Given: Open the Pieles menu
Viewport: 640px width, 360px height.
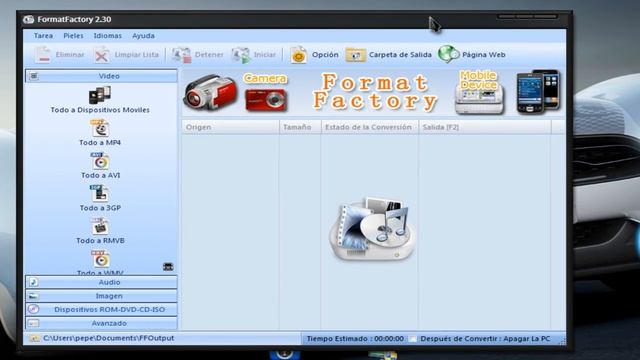Looking at the screenshot, I should [73, 36].
